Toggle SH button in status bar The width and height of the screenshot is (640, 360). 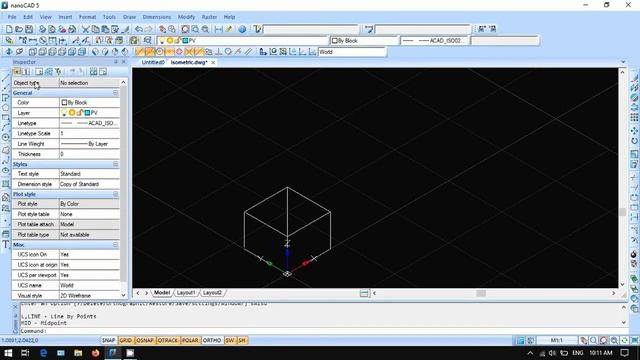(x=242, y=340)
